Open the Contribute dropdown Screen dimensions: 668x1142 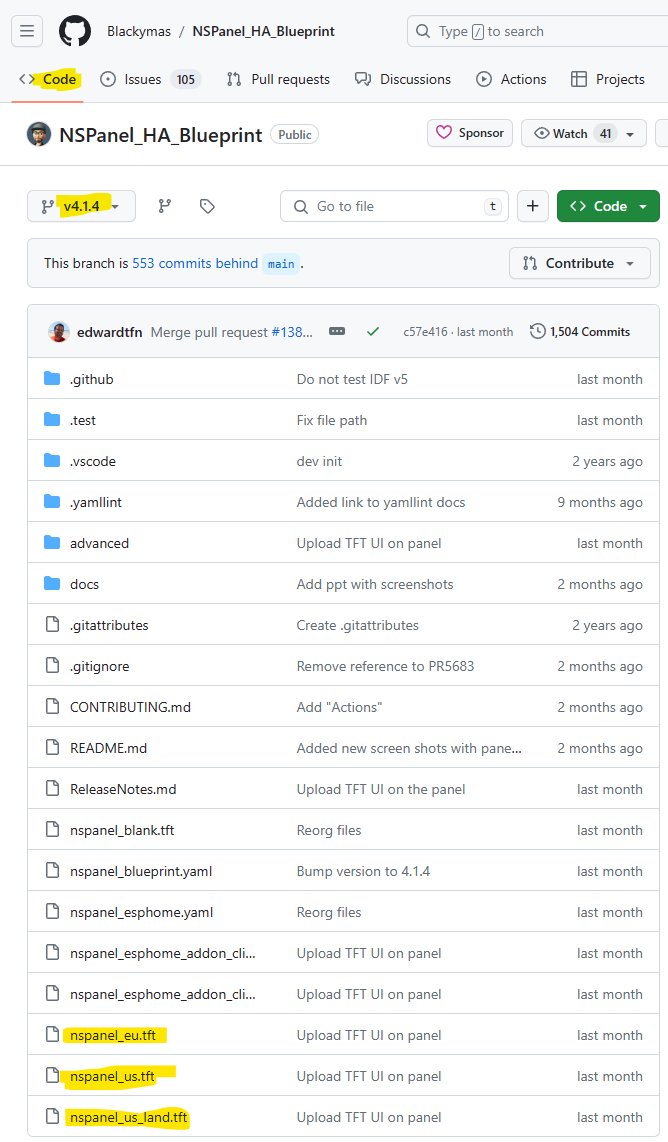(x=580, y=263)
